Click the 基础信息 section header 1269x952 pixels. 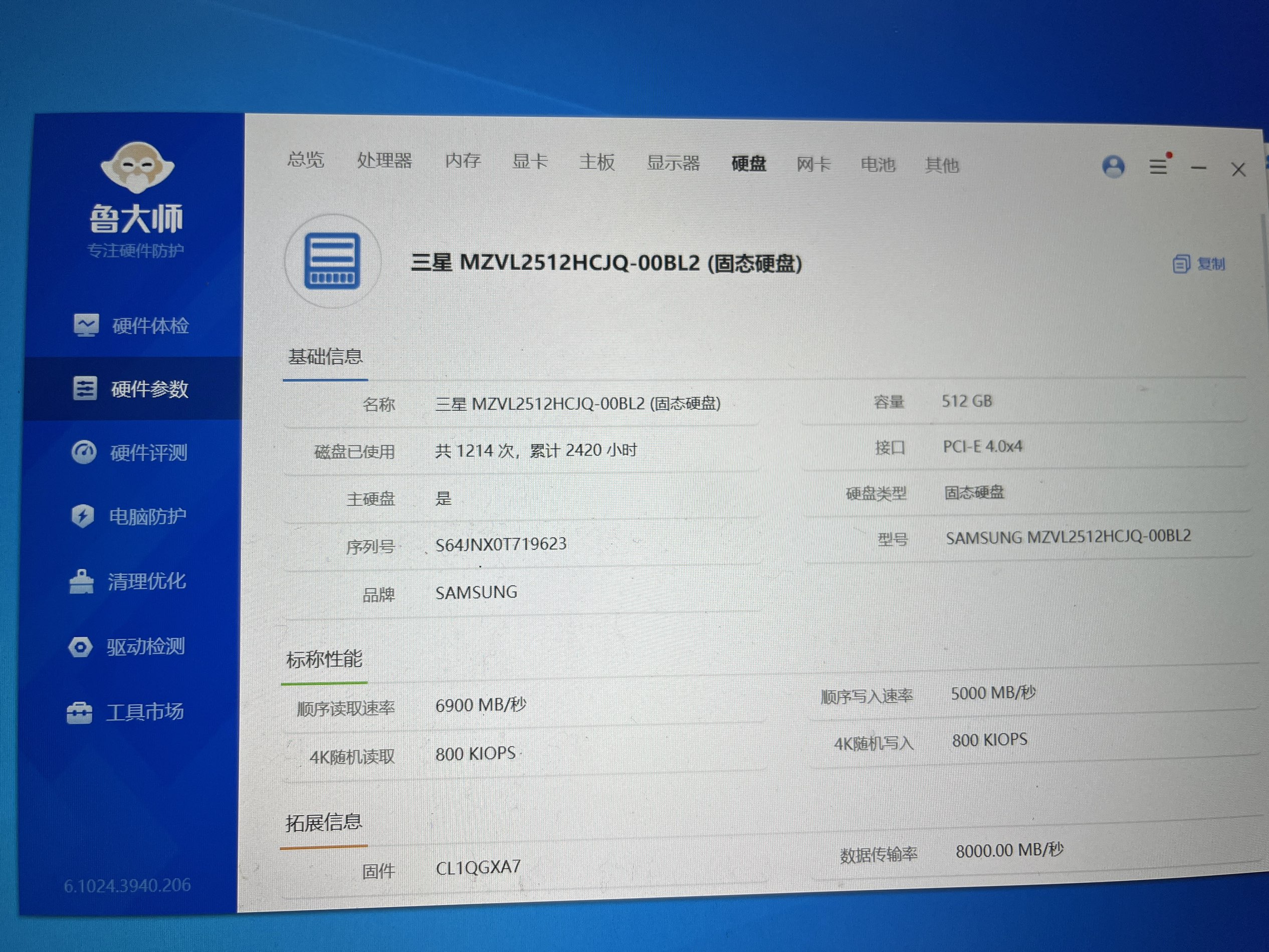pyautogui.click(x=325, y=357)
